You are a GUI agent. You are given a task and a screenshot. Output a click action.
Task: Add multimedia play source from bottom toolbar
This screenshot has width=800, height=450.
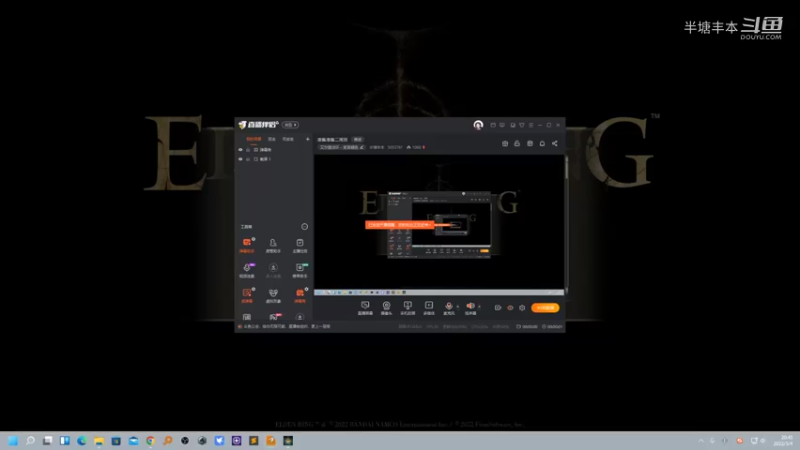[429, 308]
